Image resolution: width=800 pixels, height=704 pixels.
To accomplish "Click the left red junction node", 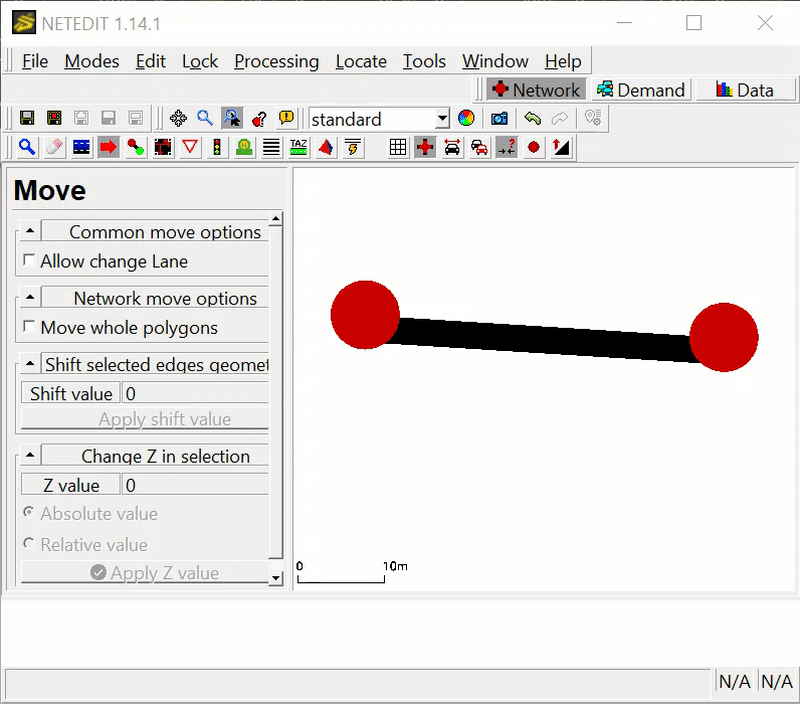I will (365, 315).
